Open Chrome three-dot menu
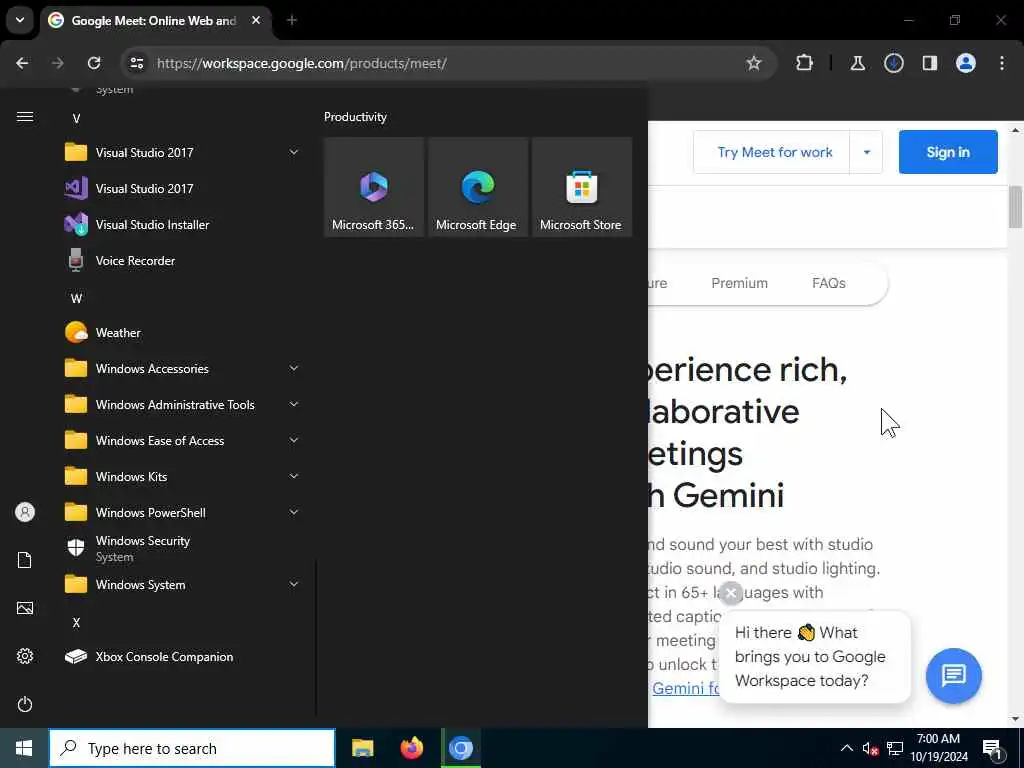 1002,63
